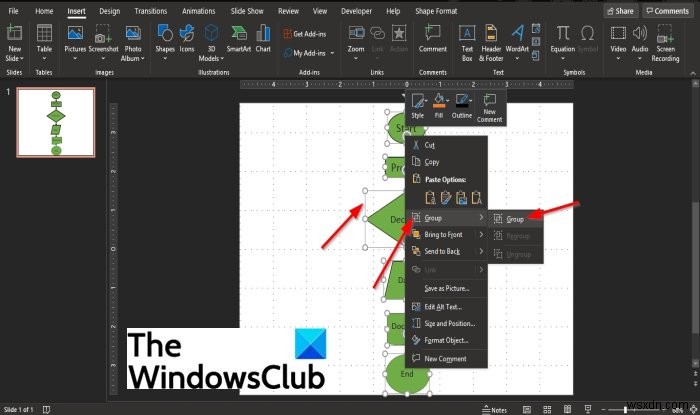Insert a Comment from ribbon
Screen dimensions: 700x415
click(433, 39)
